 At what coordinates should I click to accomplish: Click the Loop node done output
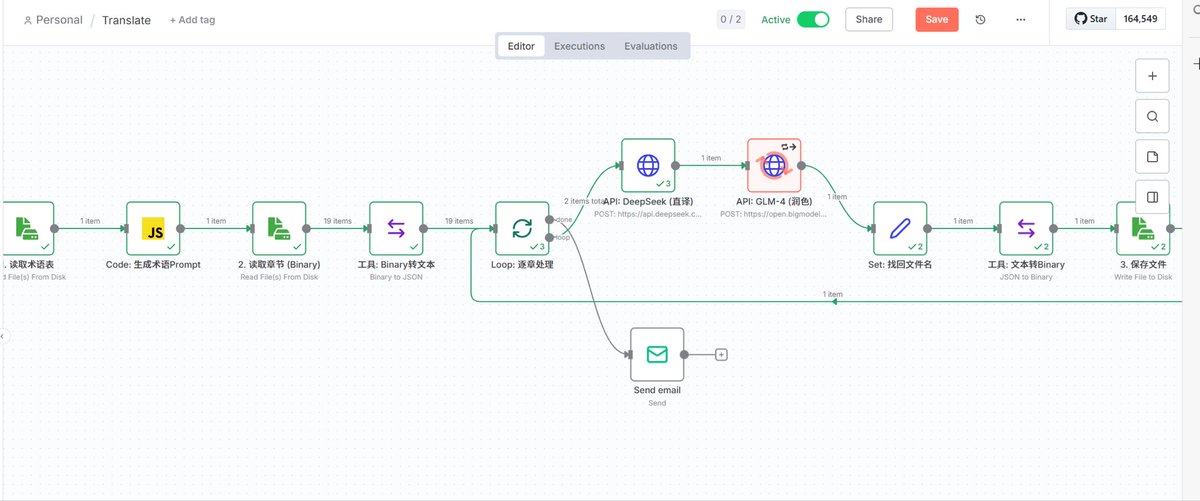(549, 219)
